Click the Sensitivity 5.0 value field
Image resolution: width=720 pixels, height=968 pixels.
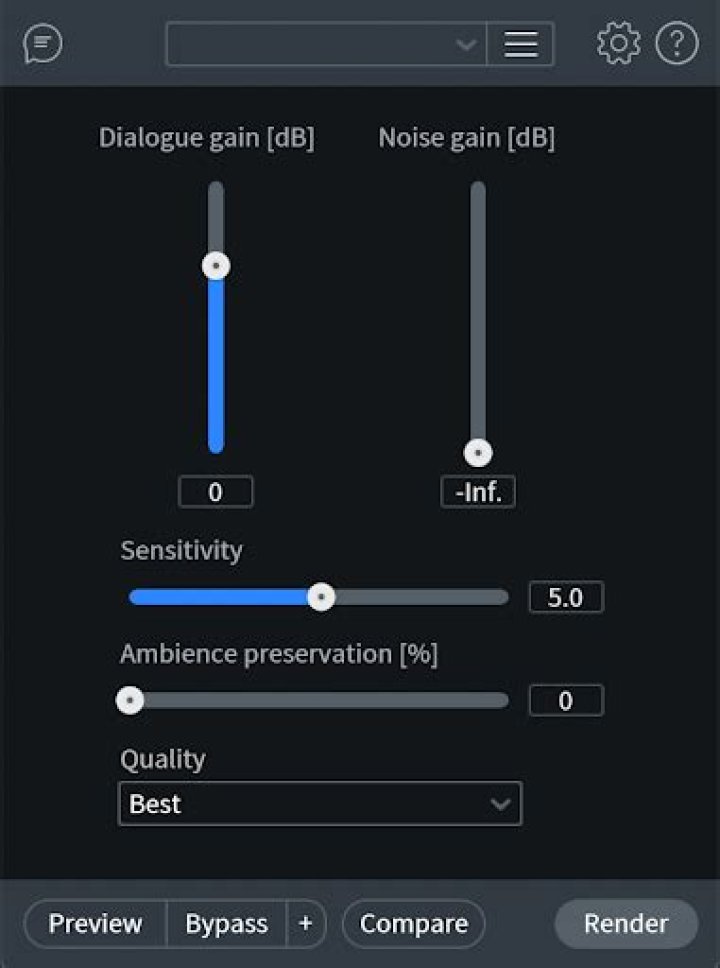click(x=565, y=598)
